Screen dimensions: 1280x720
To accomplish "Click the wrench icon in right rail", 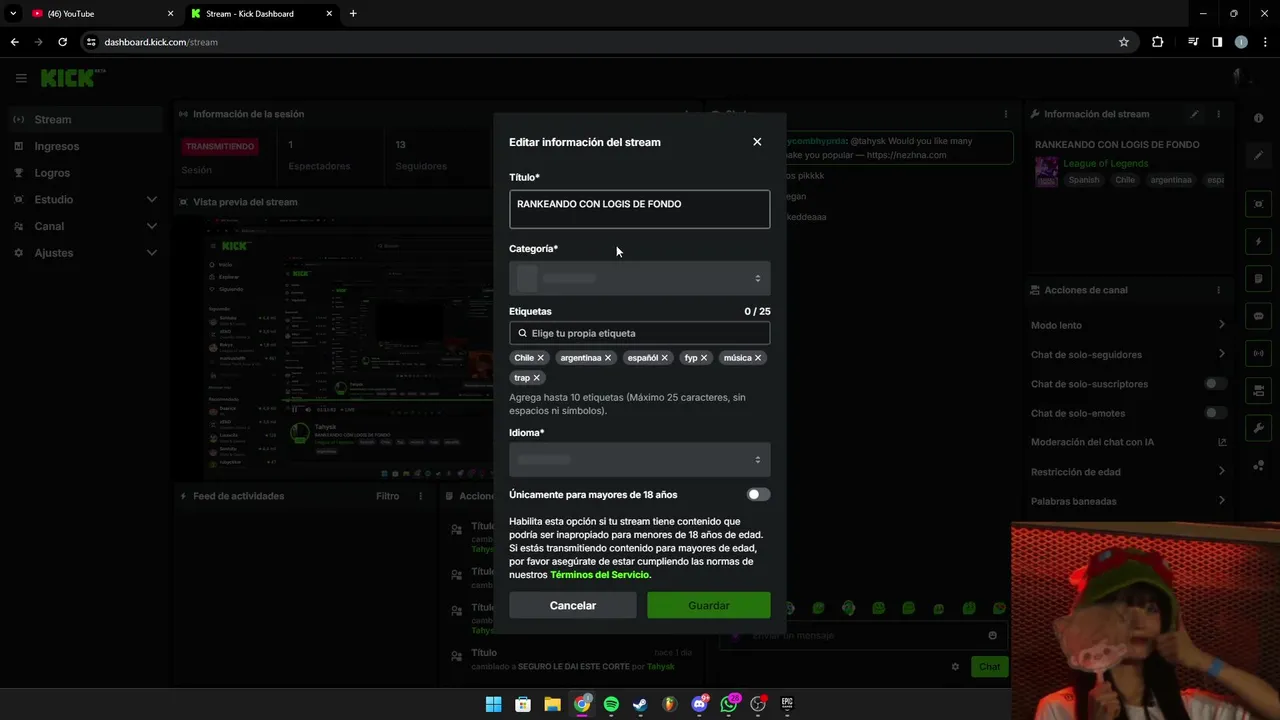I will tap(1259, 428).
